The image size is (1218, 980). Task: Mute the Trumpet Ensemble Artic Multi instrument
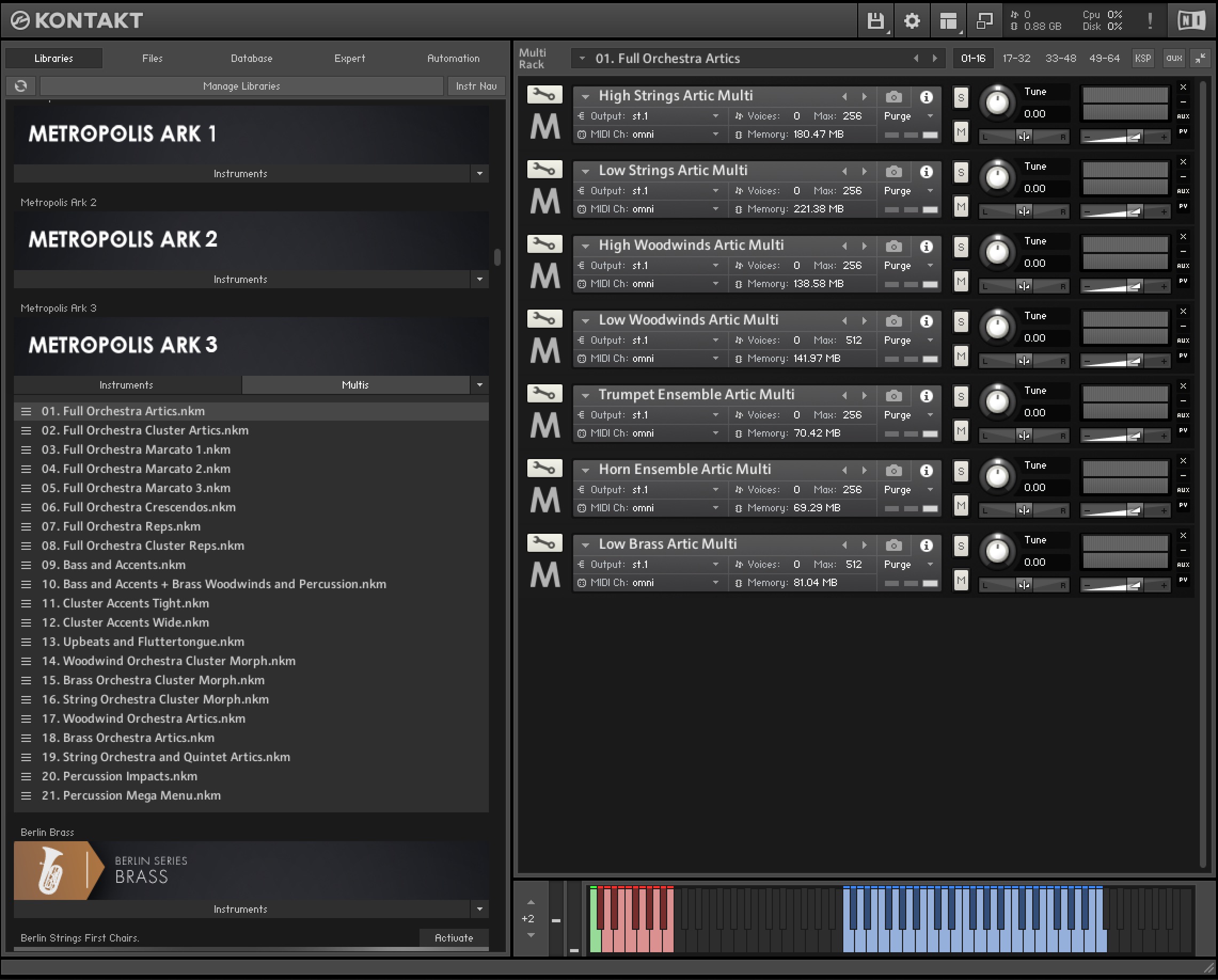pos(960,430)
